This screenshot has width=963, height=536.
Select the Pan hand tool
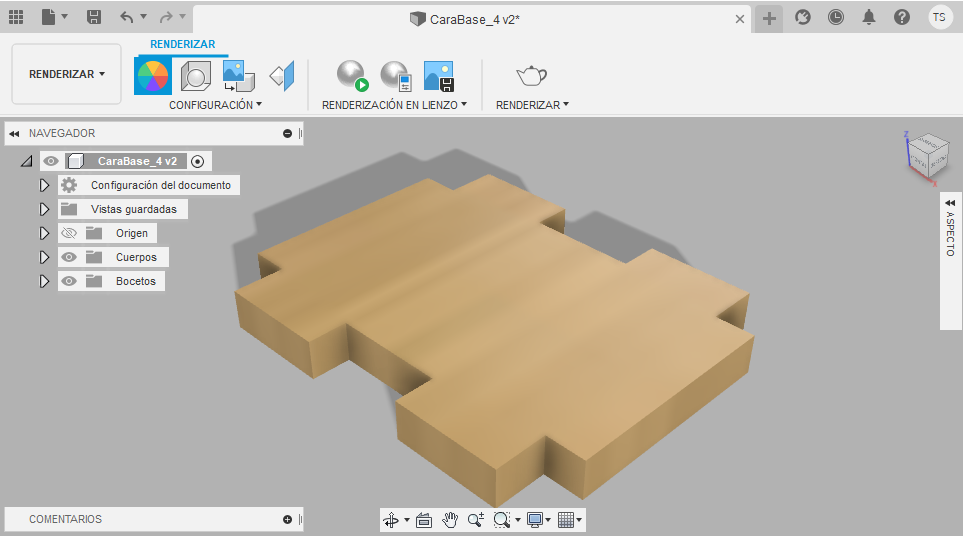coord(450,520)
